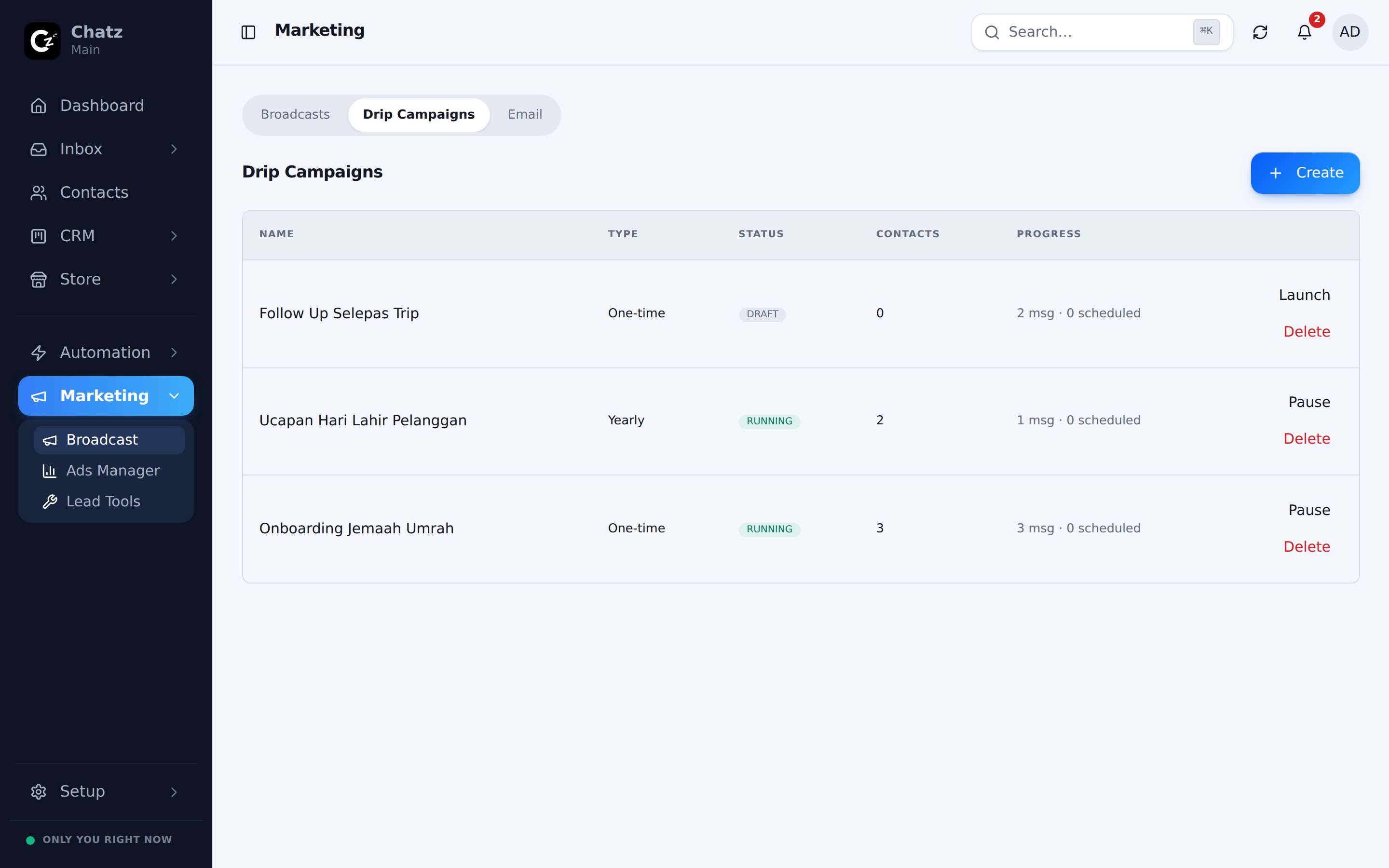Viewport: 1389px width, 868px height.
Task: Click the Setup gear icon
Action: (x=39, y=792)
